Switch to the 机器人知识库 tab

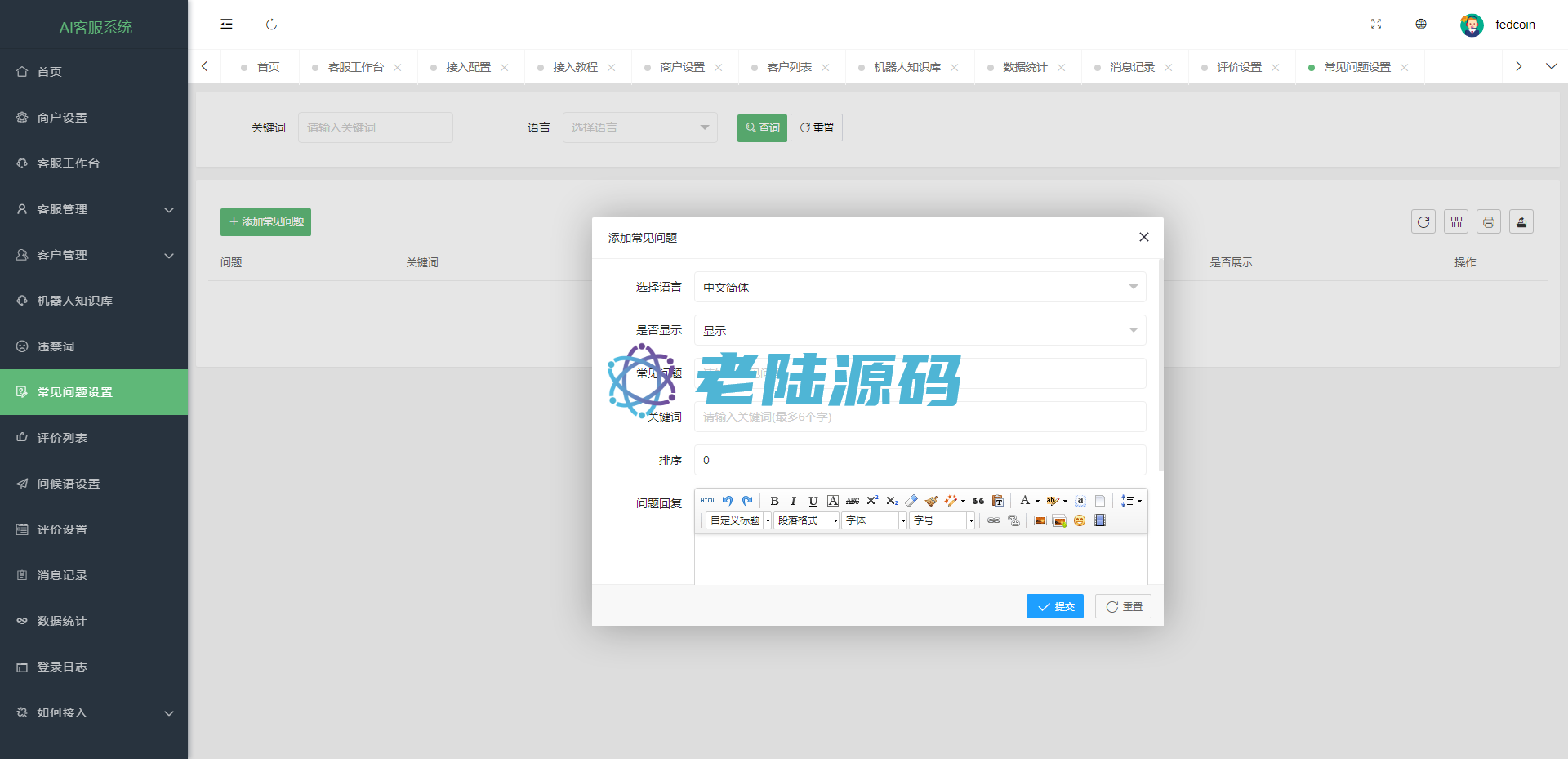tap(906, 67)
